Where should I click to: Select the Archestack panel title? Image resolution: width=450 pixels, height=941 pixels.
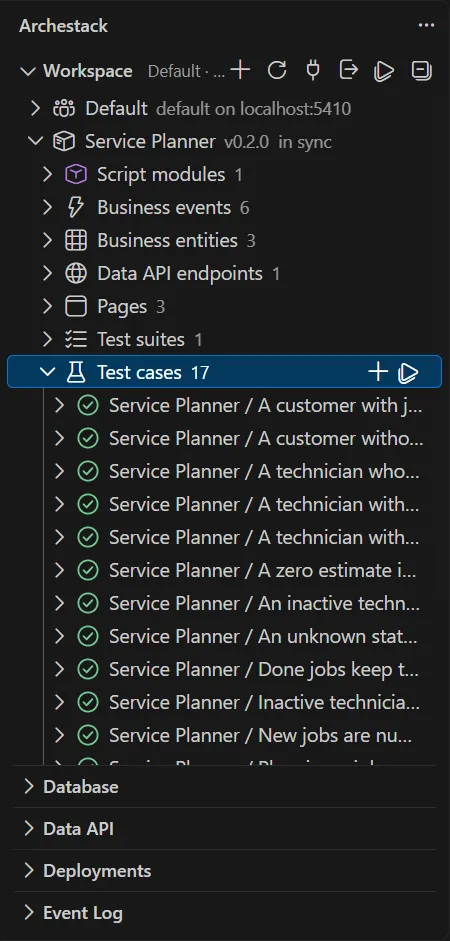click(64, 26)
